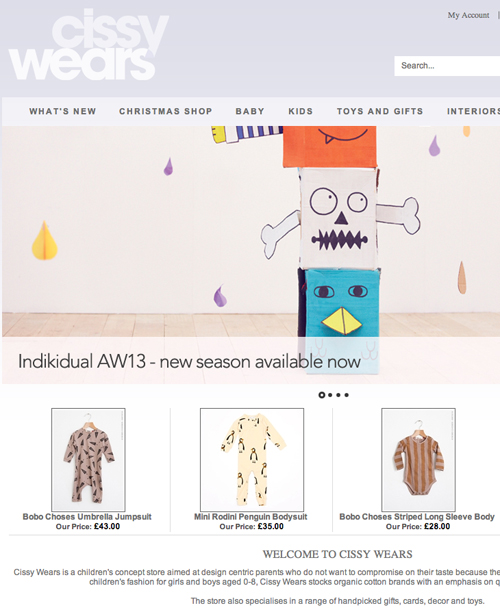Open the My Account link
Screen dimensions: 500x610
click(468, 15)
